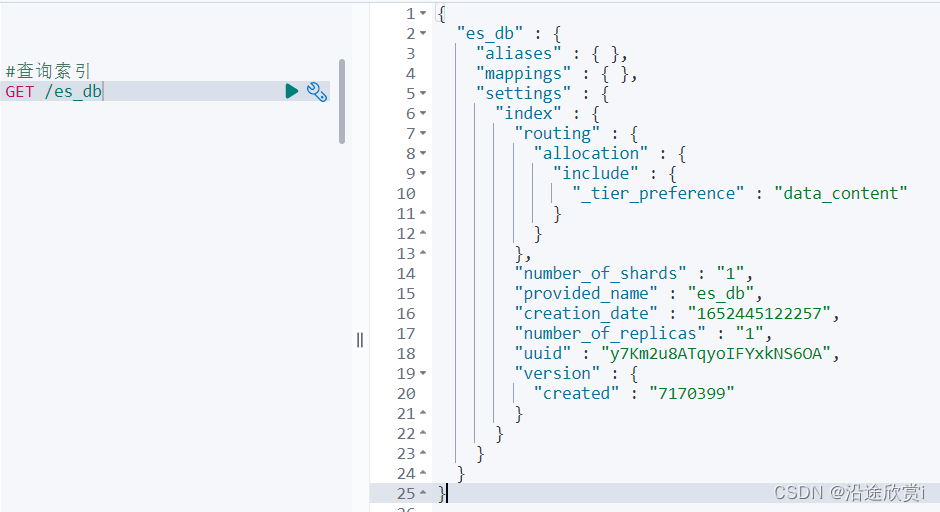Fold the "settings" block on line 5
This screenshot has height=512, width=940.
coord(423,94)
